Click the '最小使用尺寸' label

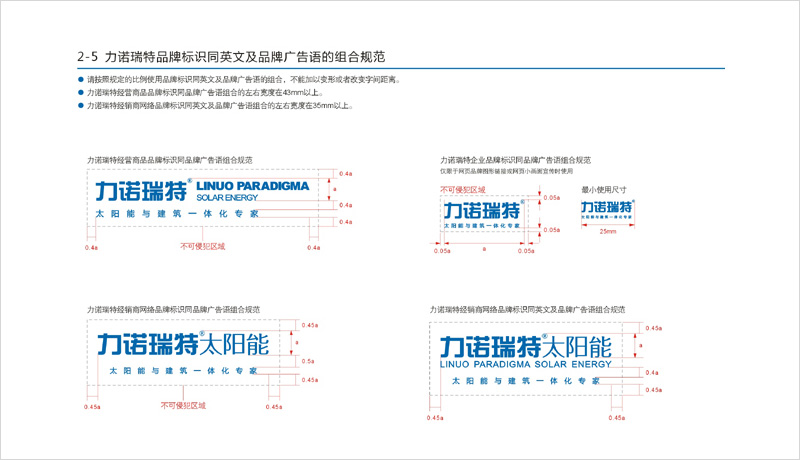[x=604, y=190]
